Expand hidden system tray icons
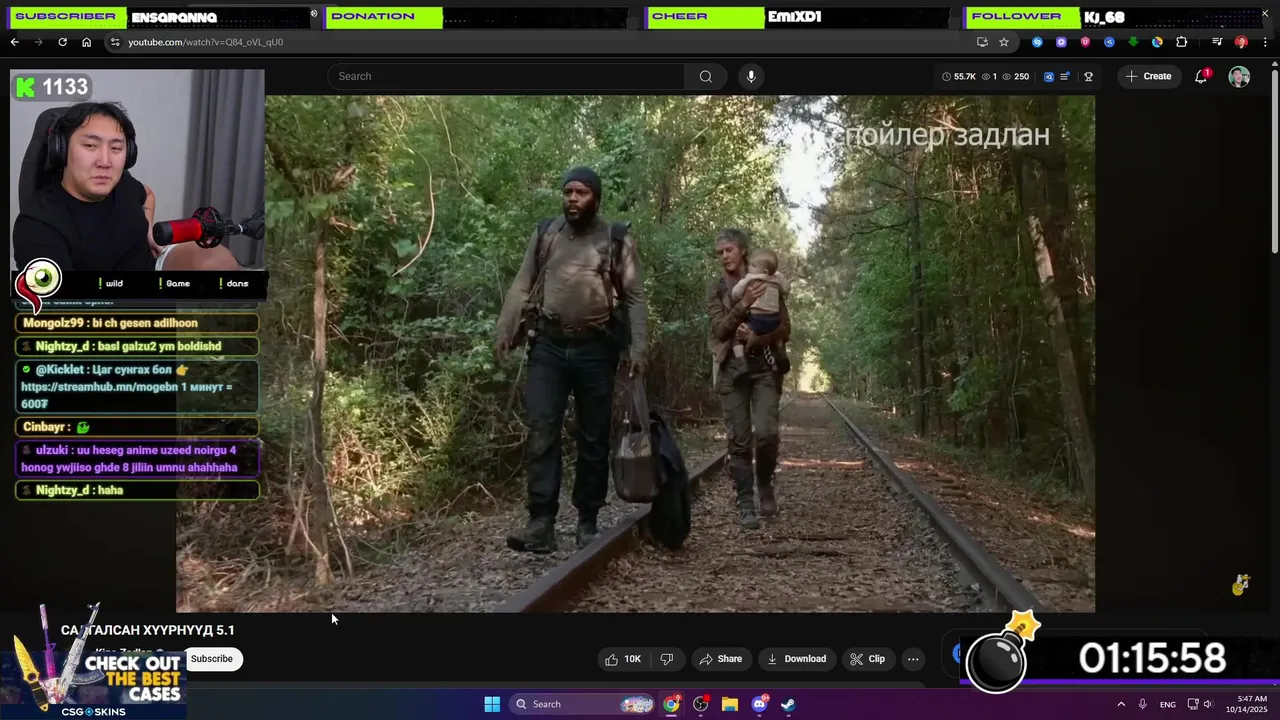This screenshot has height=720, width=1280. tap(1121, 704)
